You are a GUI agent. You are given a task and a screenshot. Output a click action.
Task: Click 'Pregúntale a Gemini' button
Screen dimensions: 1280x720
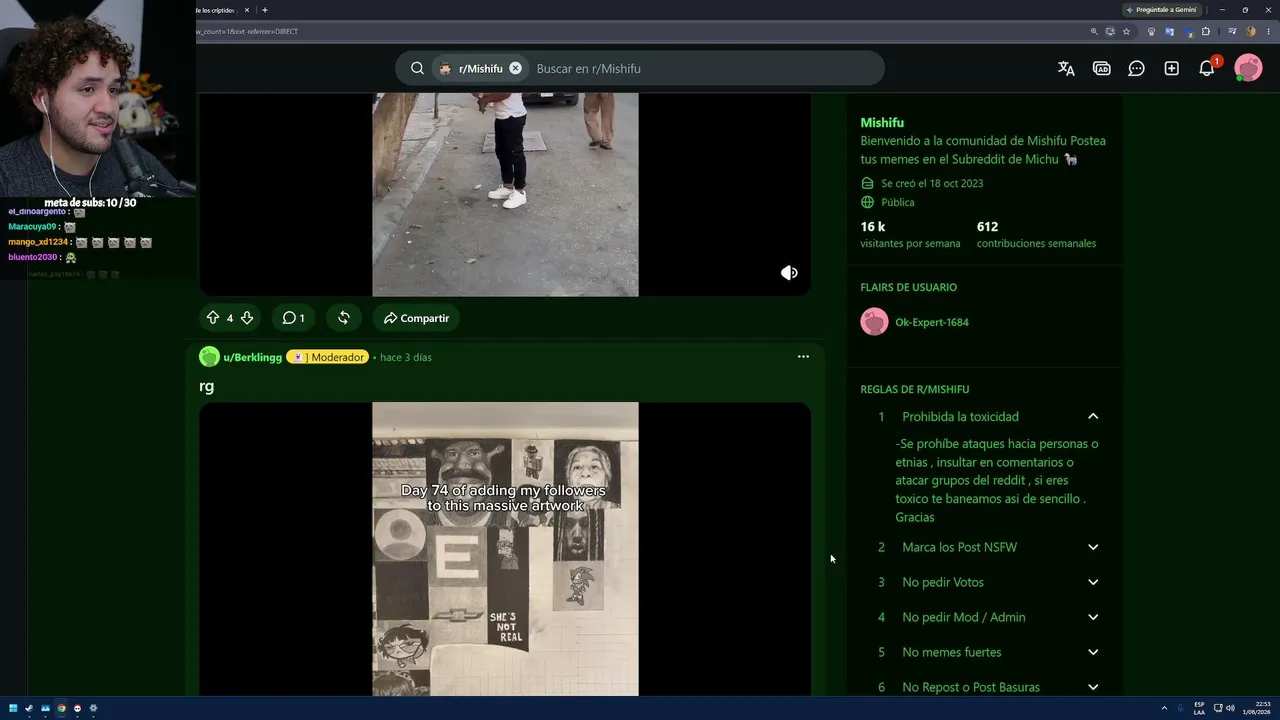[x=1161, y=10]
